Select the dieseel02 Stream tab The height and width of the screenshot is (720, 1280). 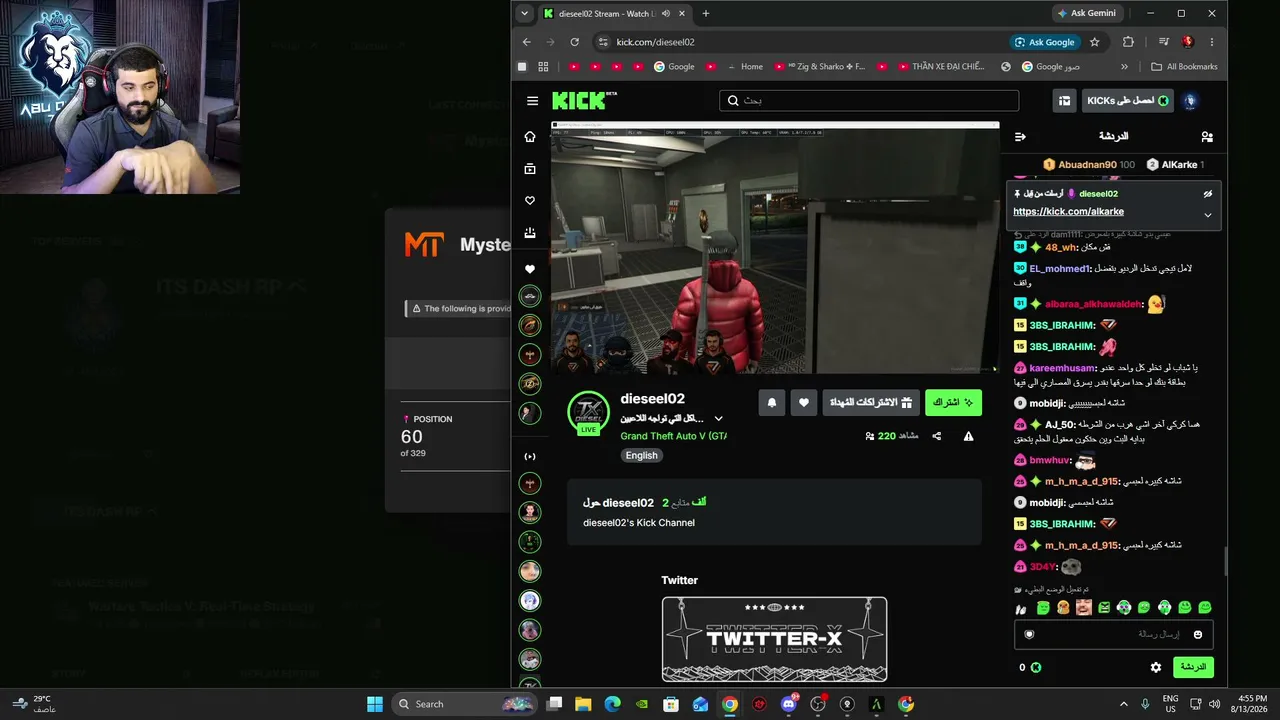pos(616,14)
